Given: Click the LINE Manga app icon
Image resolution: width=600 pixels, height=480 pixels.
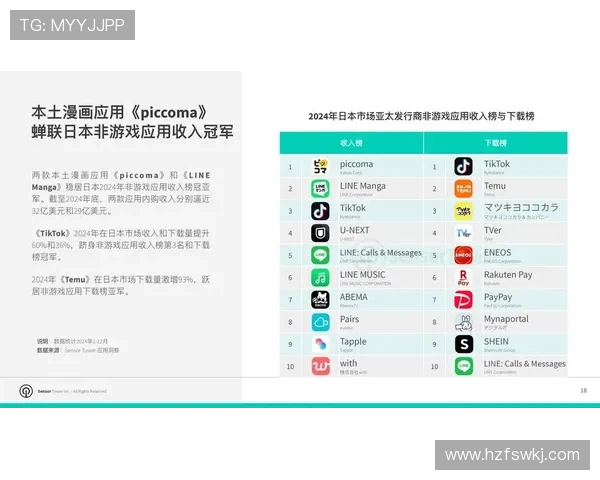Looking at the screenshot, I should click(320, 189).
